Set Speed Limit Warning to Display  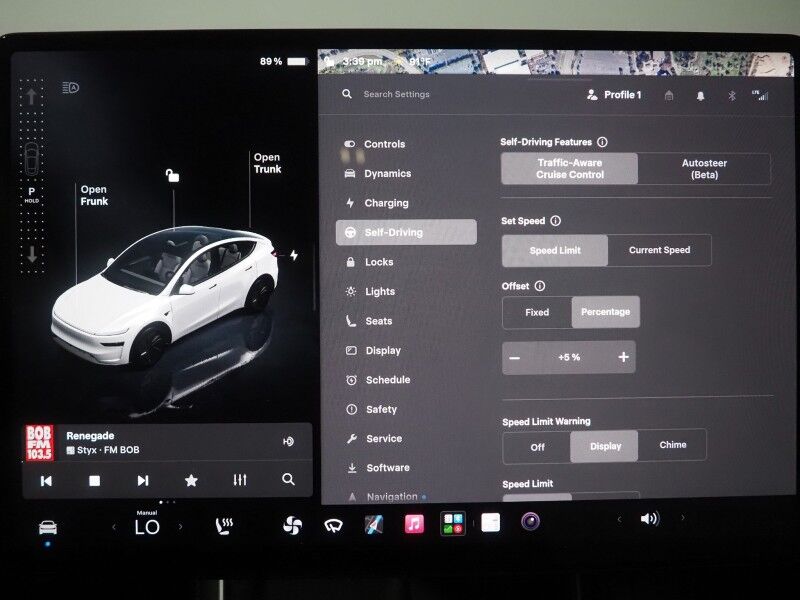tap(604, 446)
